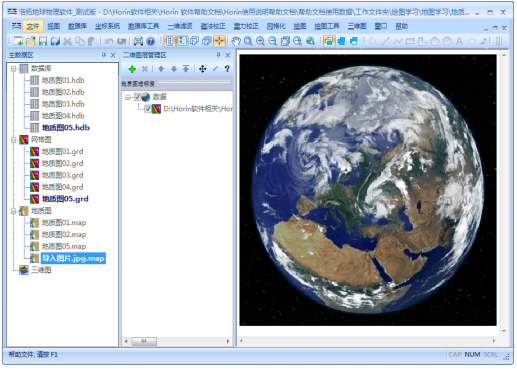Toggle the second highlighted layer-tree panel button
The height and width of the screenshot is (371, 517).
pyautogui.click(x=182, y=41)
